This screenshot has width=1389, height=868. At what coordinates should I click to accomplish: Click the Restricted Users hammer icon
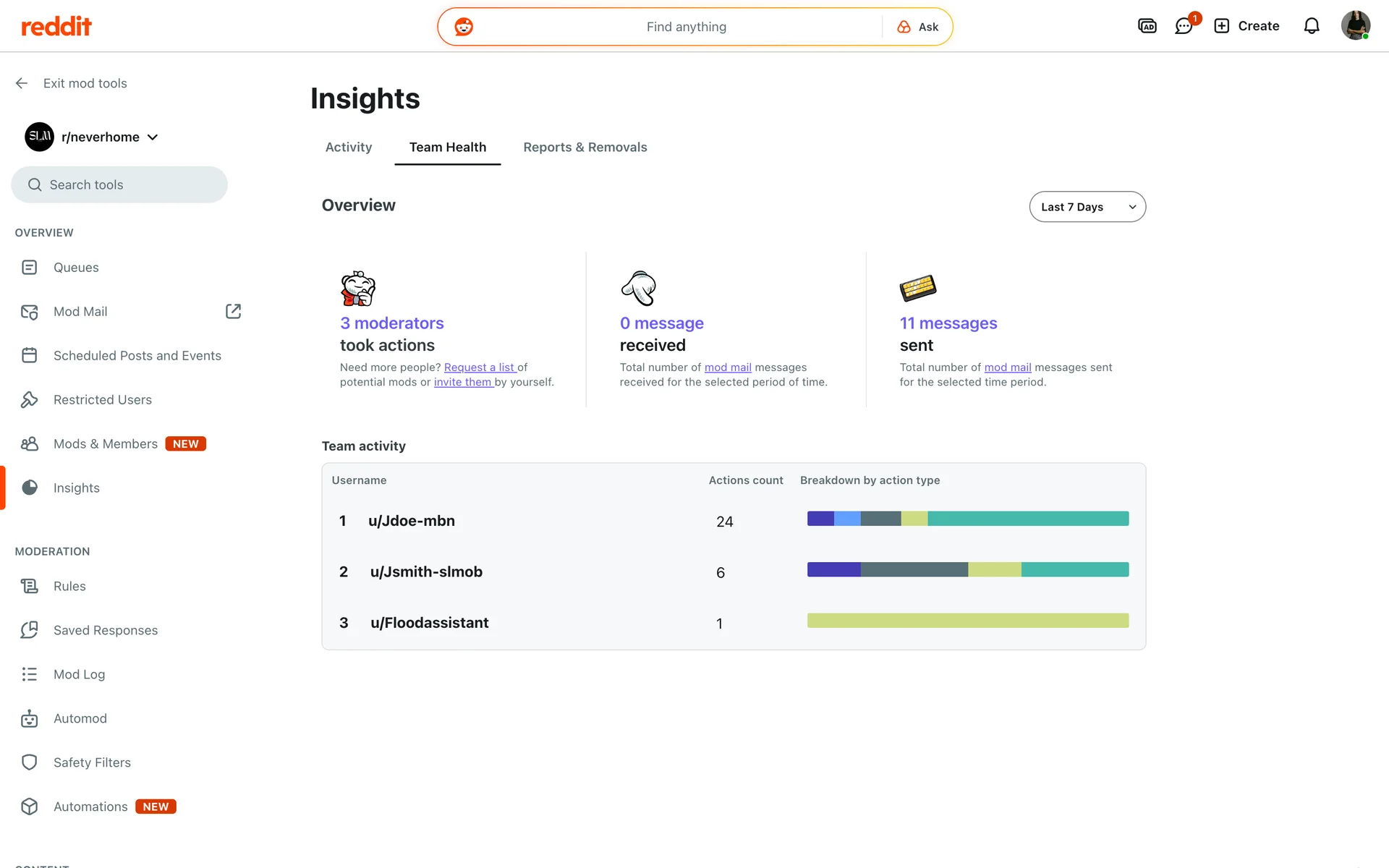click(x=29, y=399)
